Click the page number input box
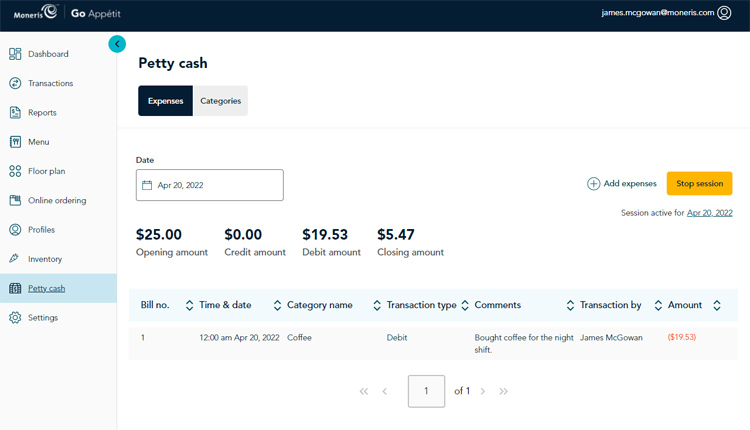 [426, 391]
